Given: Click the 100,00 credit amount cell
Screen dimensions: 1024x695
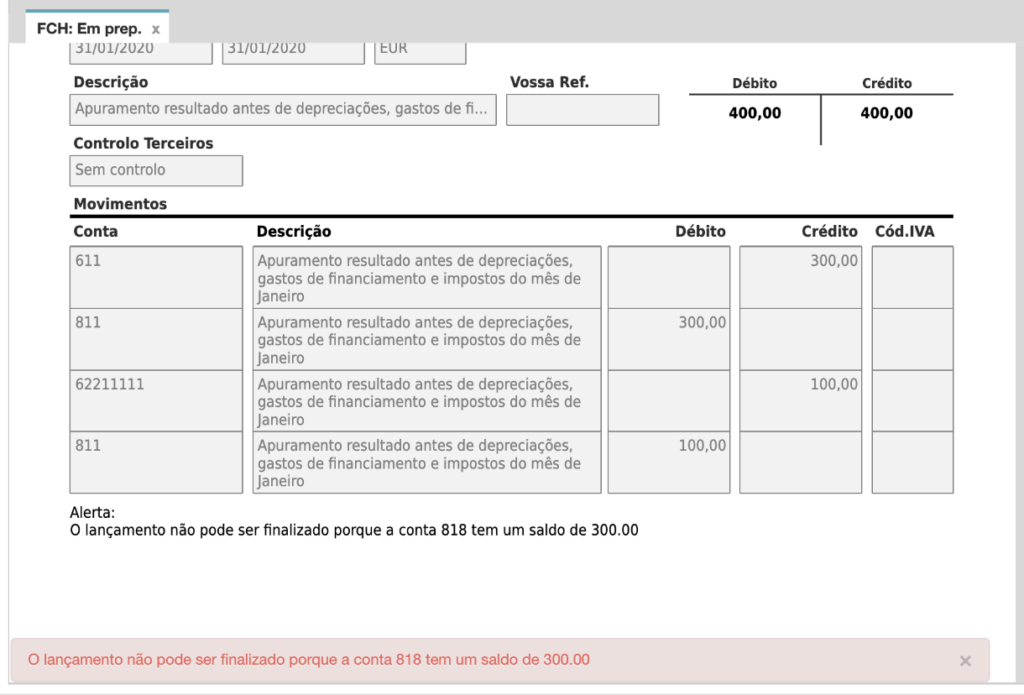Looking at the screenshot, I should pos(800,401).
